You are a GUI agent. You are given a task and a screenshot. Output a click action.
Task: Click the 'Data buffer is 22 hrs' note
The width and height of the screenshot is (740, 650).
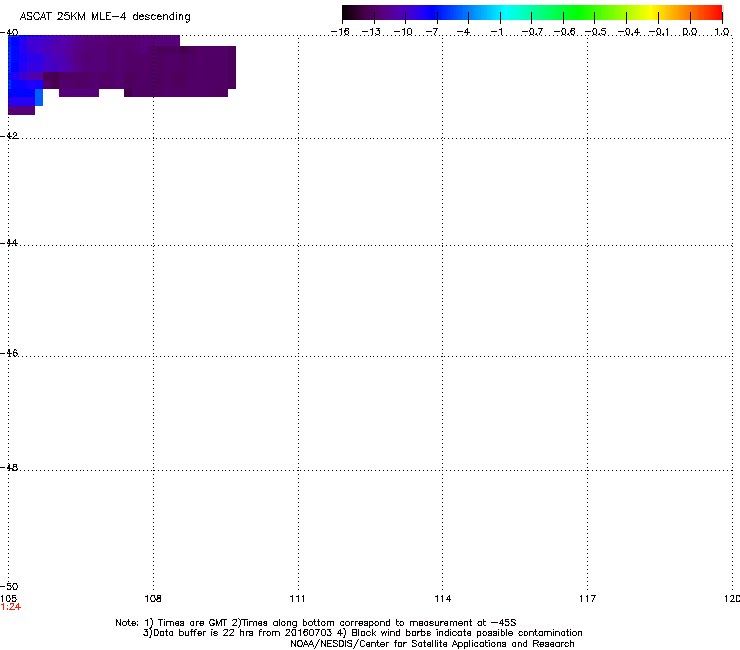[x=363, y=633]
